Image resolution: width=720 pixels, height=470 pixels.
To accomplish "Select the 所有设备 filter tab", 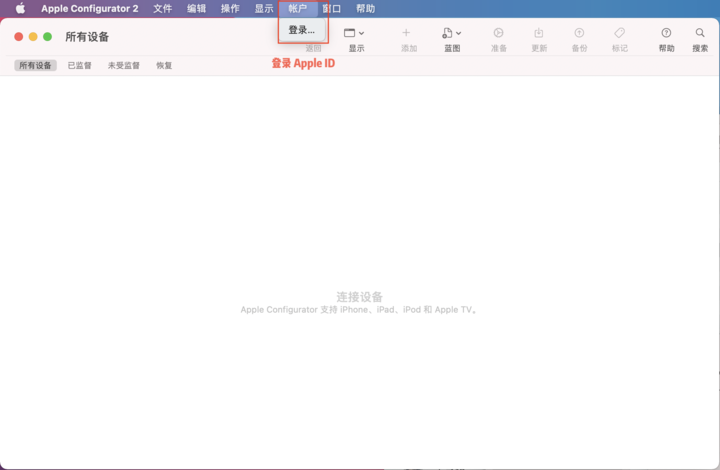I will [x=35, y=65].
